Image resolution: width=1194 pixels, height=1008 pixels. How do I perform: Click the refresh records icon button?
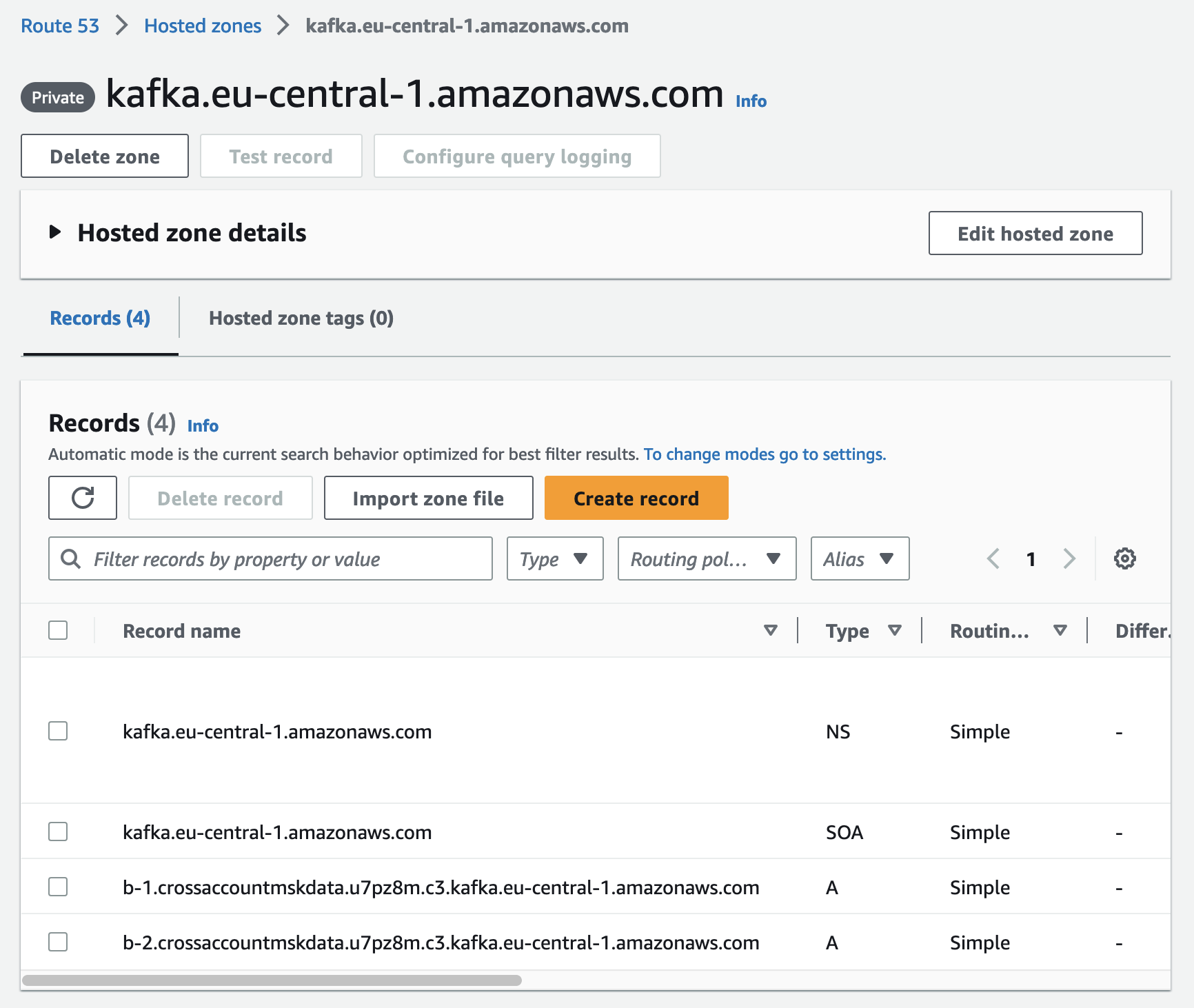tap(83, 498)
